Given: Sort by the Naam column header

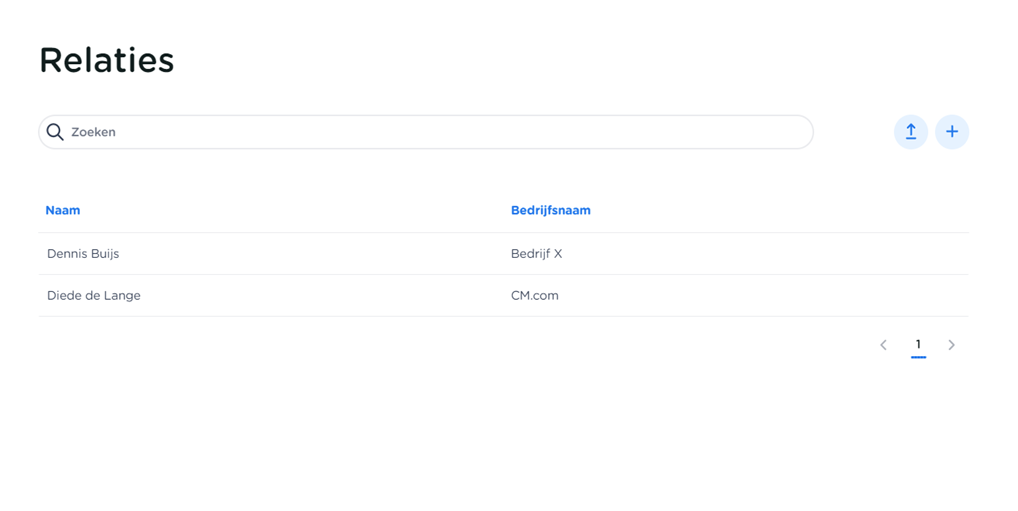Looking at the screenshot, I should (63, 210).
